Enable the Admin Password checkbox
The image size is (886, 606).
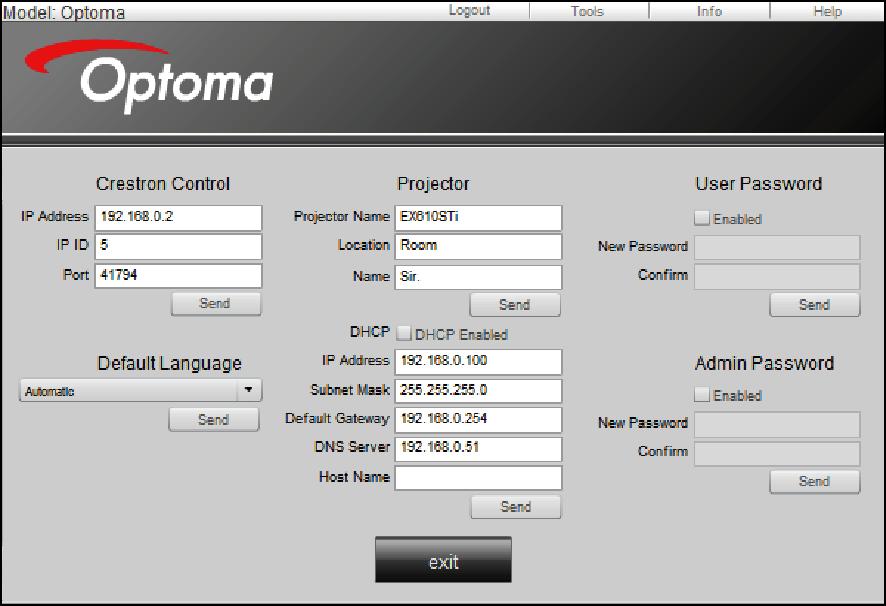(x=702, y=395)
